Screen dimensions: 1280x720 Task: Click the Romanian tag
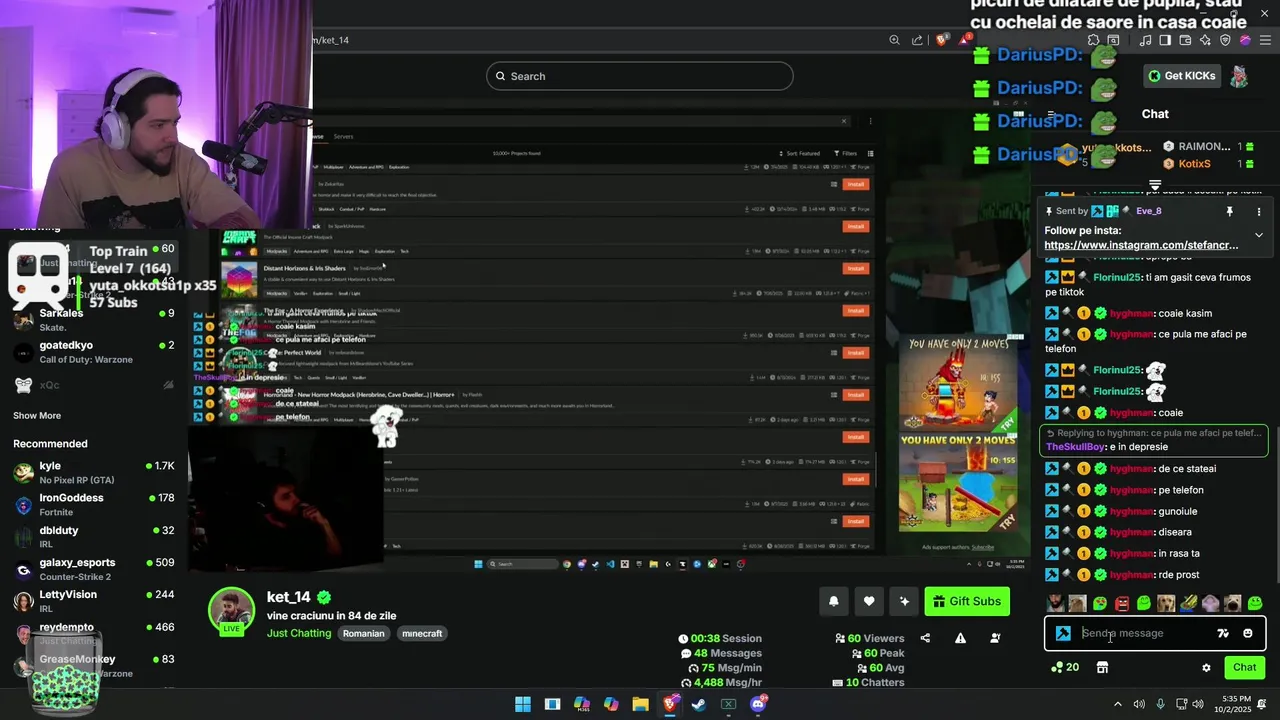click(x=363, y=633)
